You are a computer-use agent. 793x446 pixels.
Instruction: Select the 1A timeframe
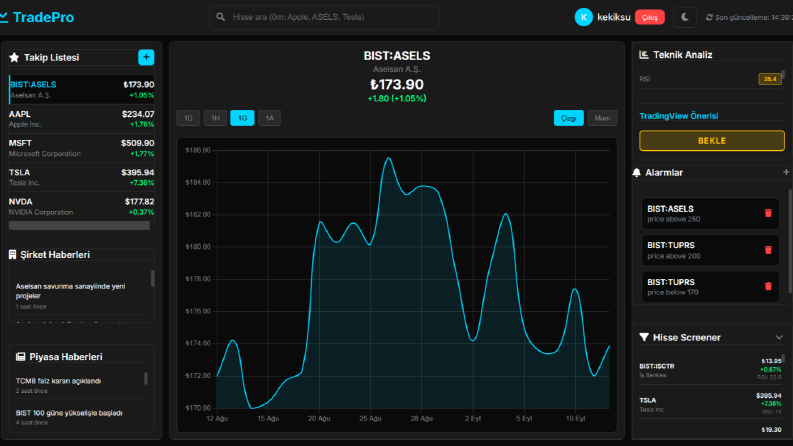coord(270,118)
